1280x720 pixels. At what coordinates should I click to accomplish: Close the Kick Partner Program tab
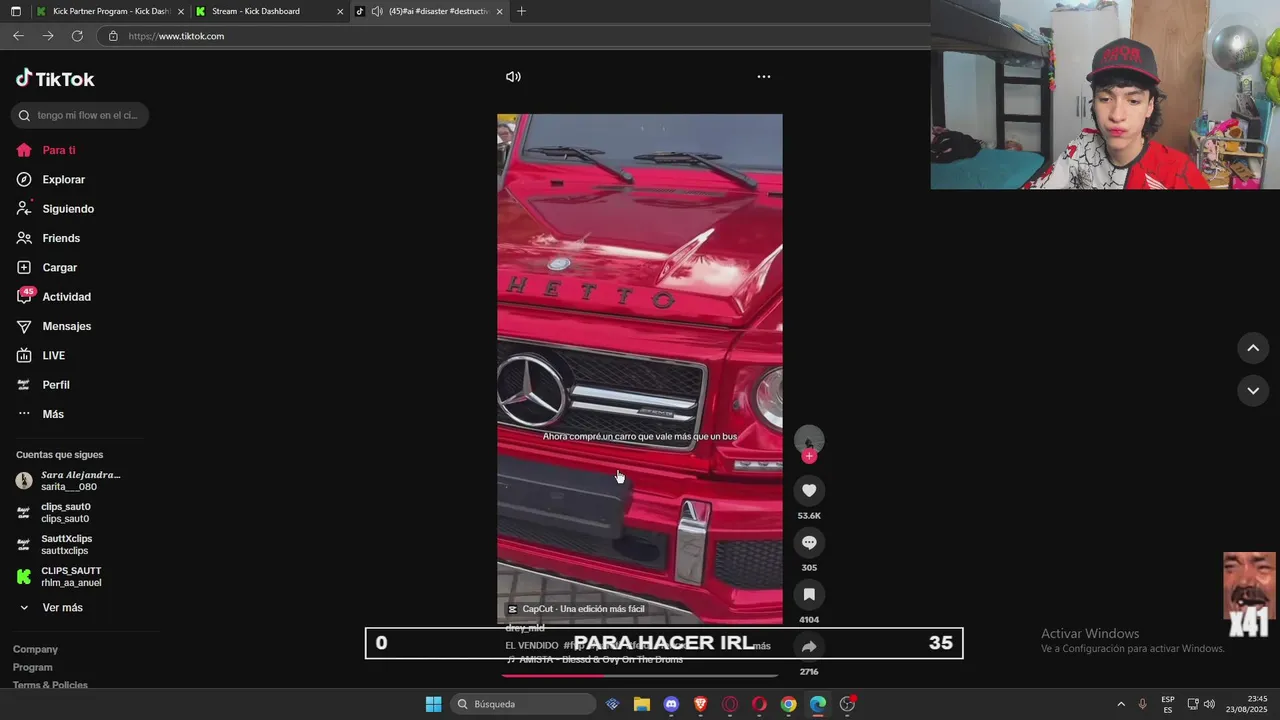click(181, 12)
